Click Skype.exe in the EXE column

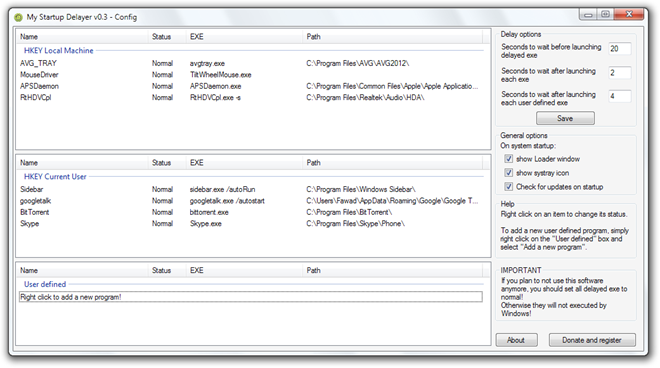[x=205, y=224]
